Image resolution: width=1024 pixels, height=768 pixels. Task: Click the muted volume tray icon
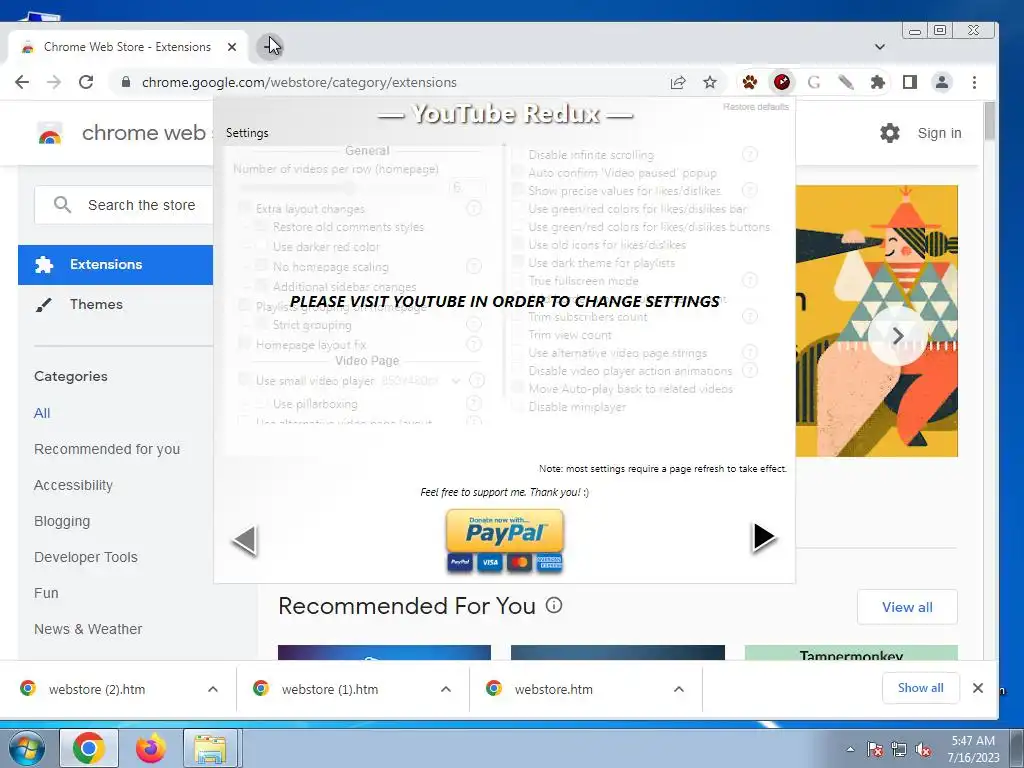click(923, 750)
